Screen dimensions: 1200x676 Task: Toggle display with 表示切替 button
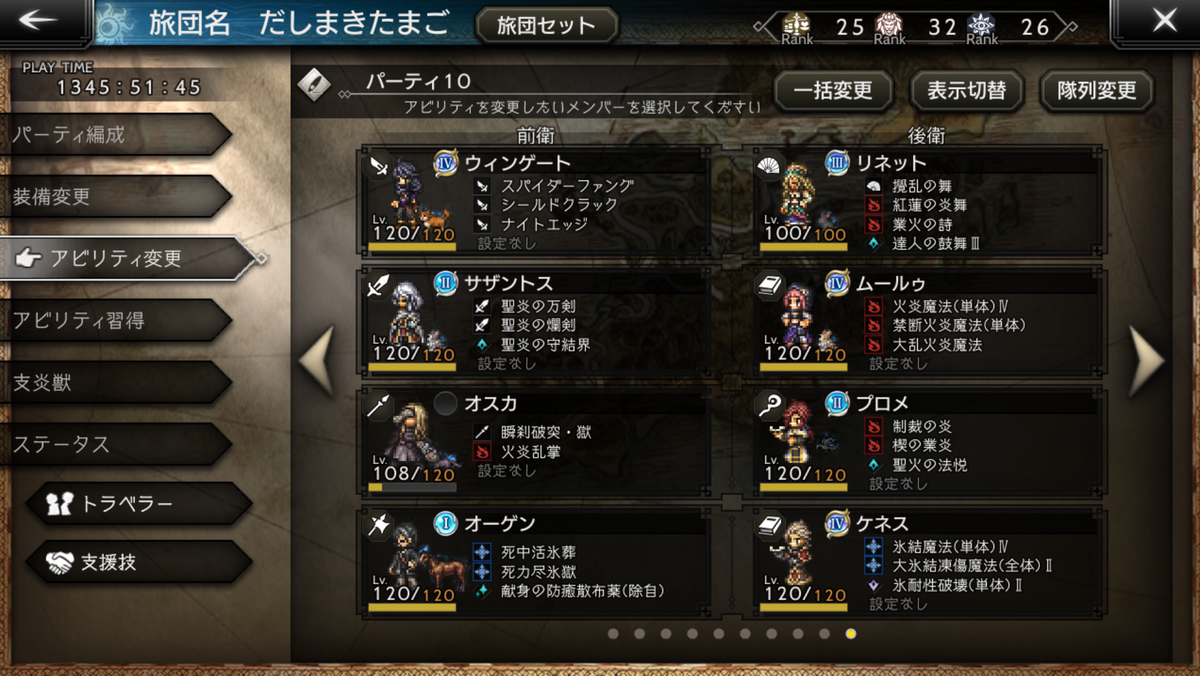pos(966,91)
